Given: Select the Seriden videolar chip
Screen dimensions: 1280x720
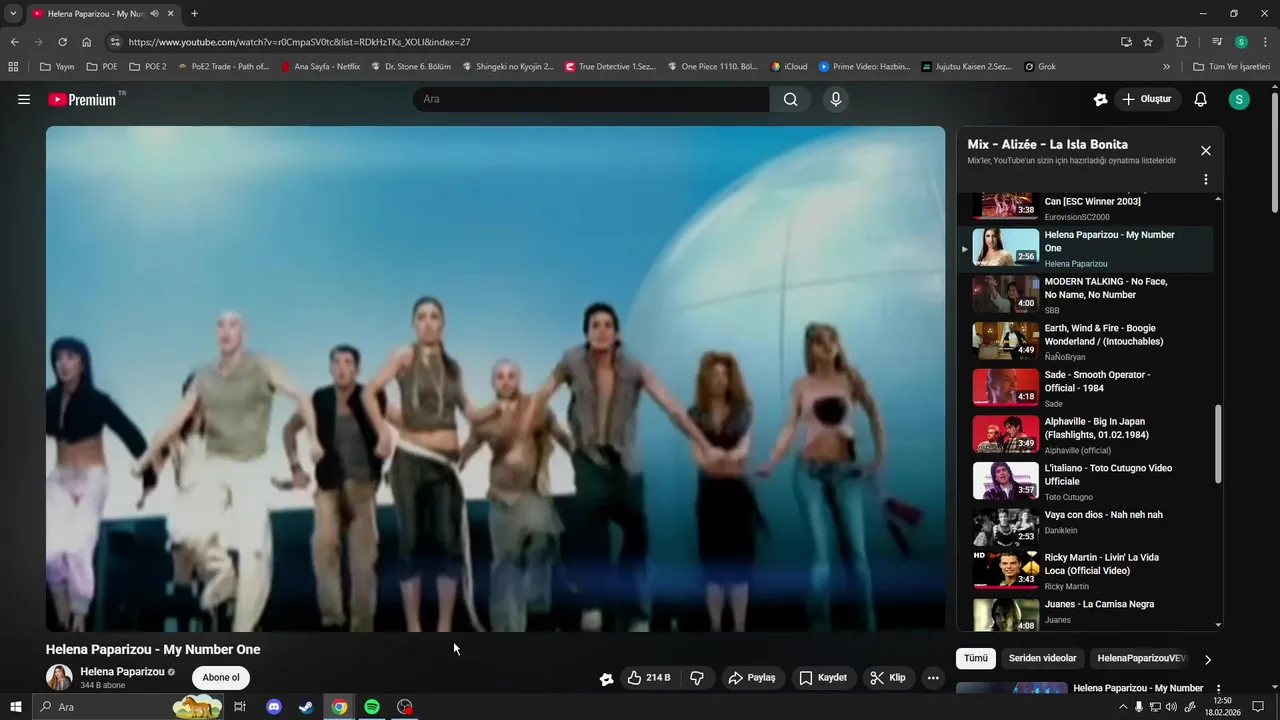Looking at the screenshot, I should (x=1042, y=658).
